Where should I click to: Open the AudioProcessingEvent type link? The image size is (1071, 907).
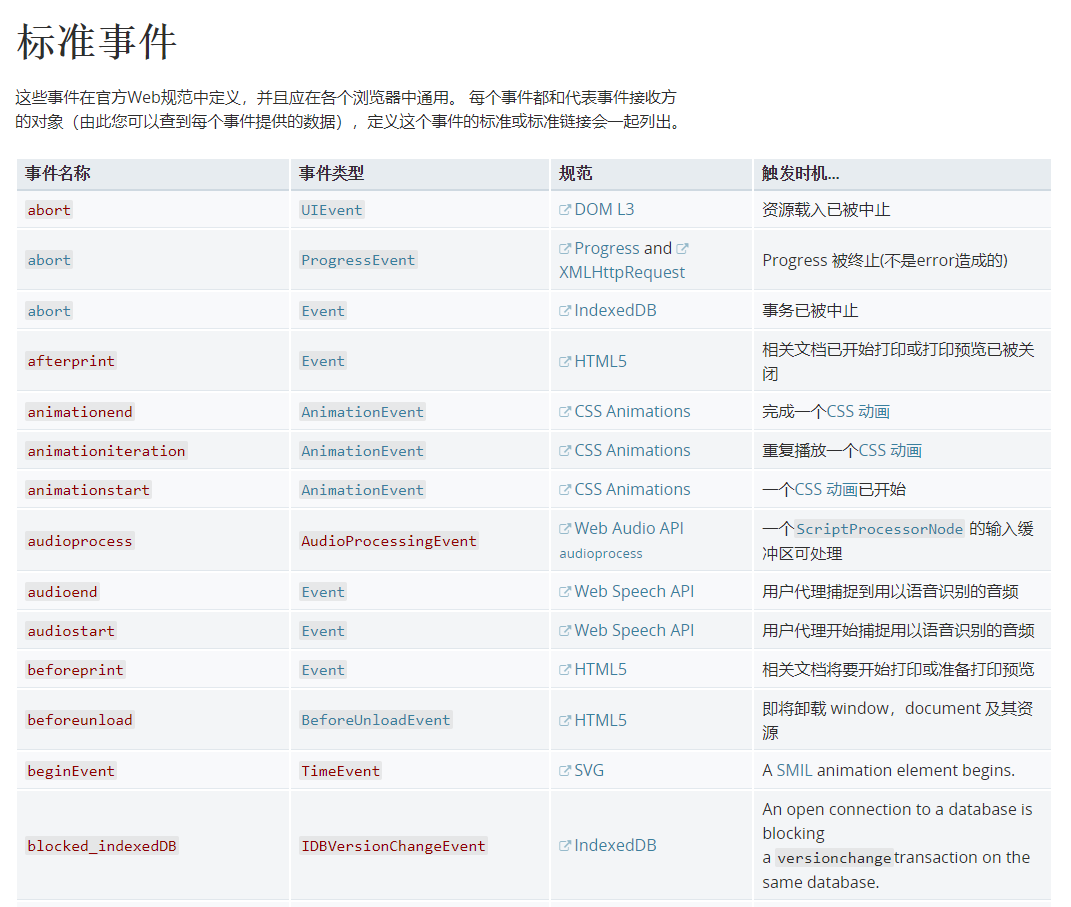point(389,541)
